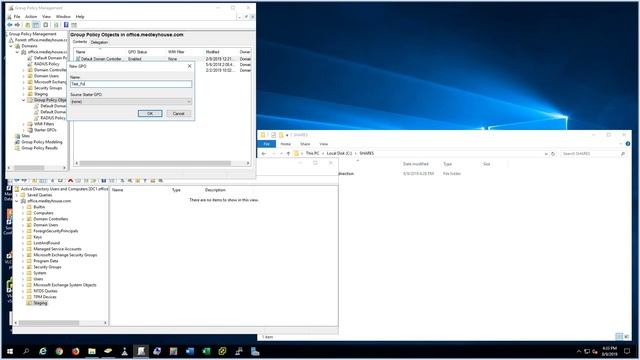Click This PC in Explorer address bar

click(313, 153)
